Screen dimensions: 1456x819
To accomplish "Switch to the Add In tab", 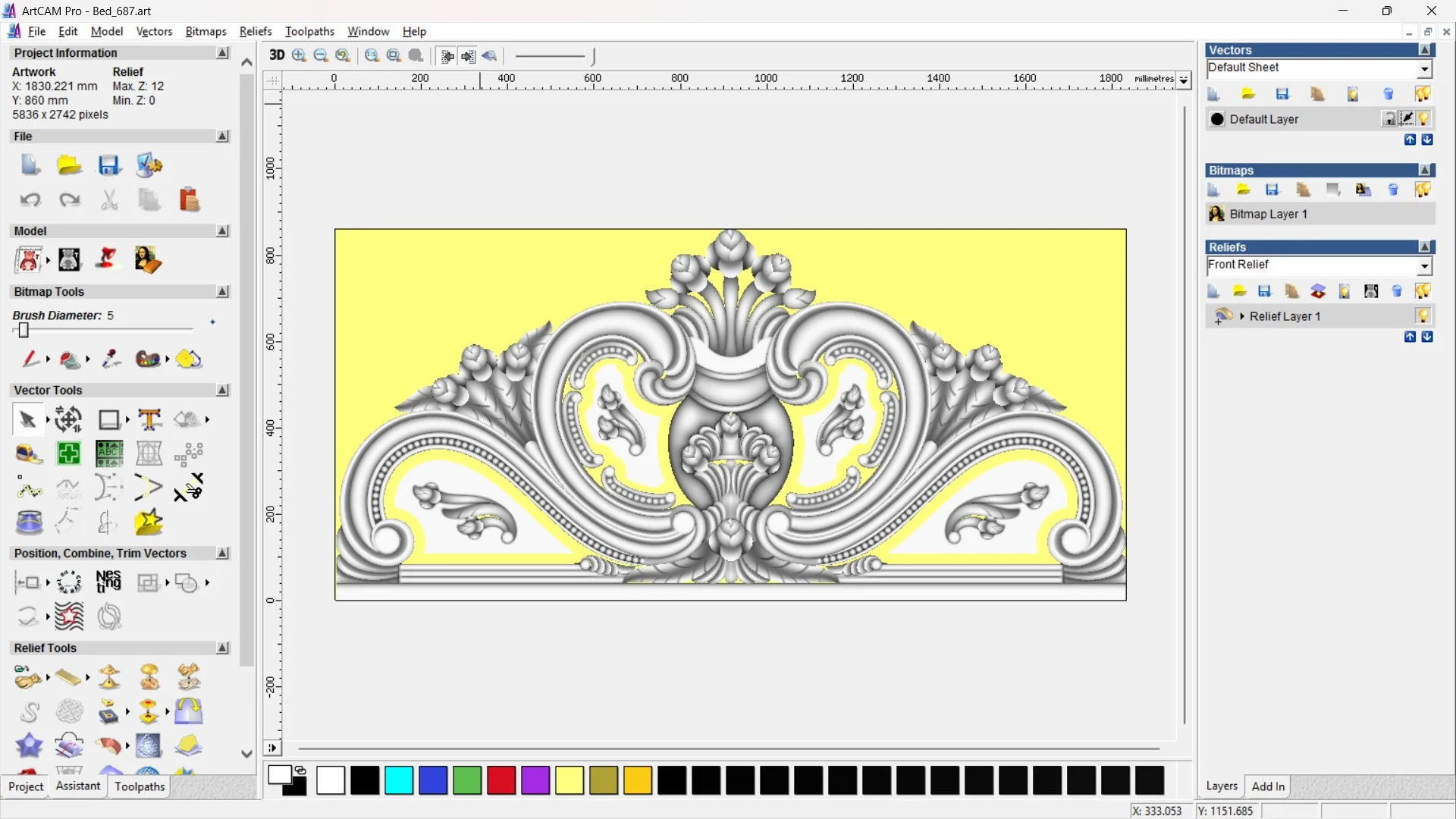I will tap(1268, 786).
